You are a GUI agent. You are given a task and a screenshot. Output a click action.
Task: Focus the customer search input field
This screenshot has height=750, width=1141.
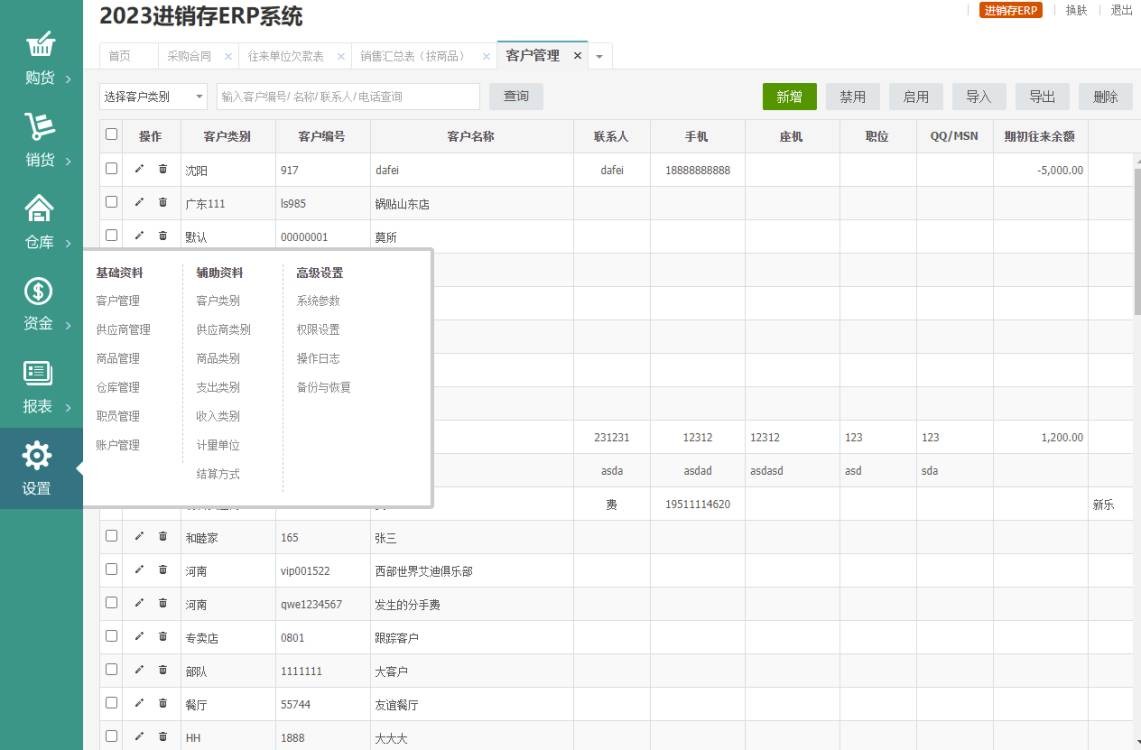pos(347,97)
